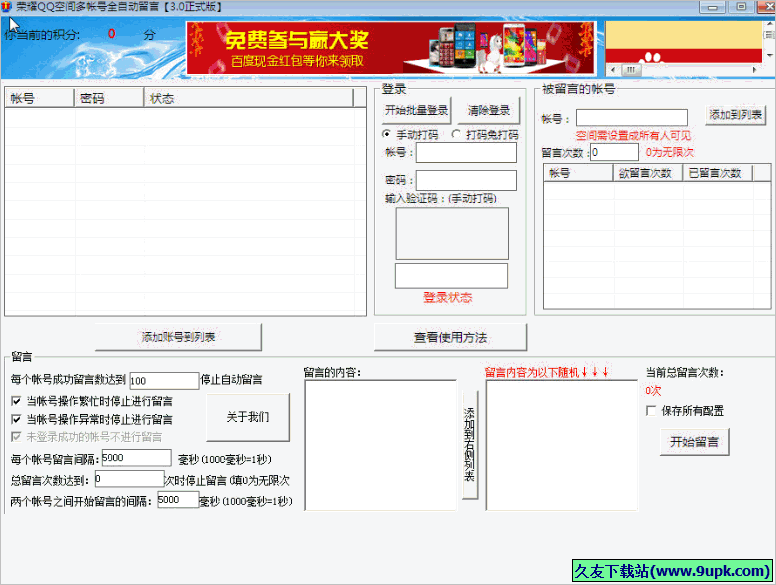
Task: Click 开始批量登录 button
Action: 416,110
